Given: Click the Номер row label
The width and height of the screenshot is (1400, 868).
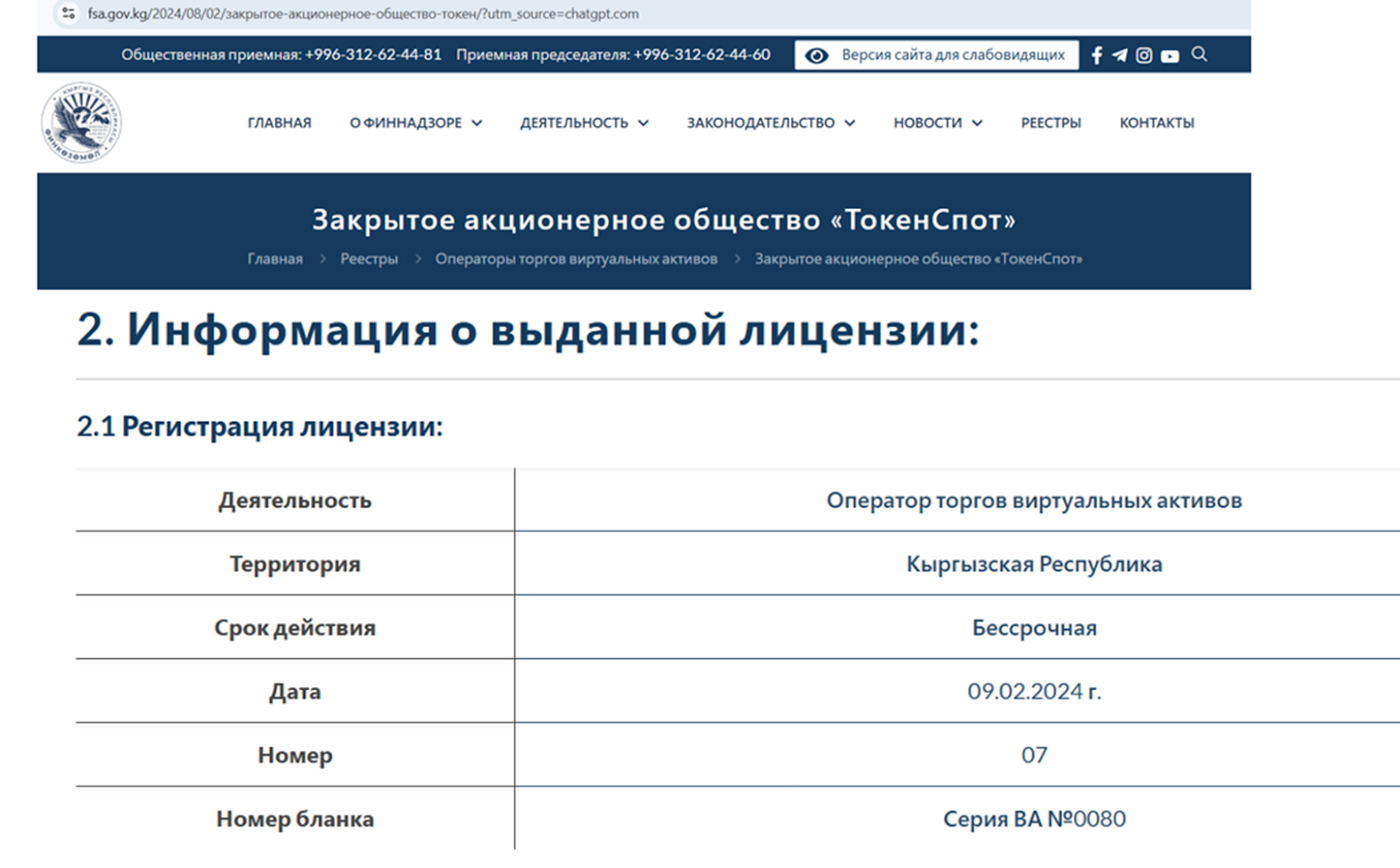Looking at the screenshot, I should tap(295, 755).
